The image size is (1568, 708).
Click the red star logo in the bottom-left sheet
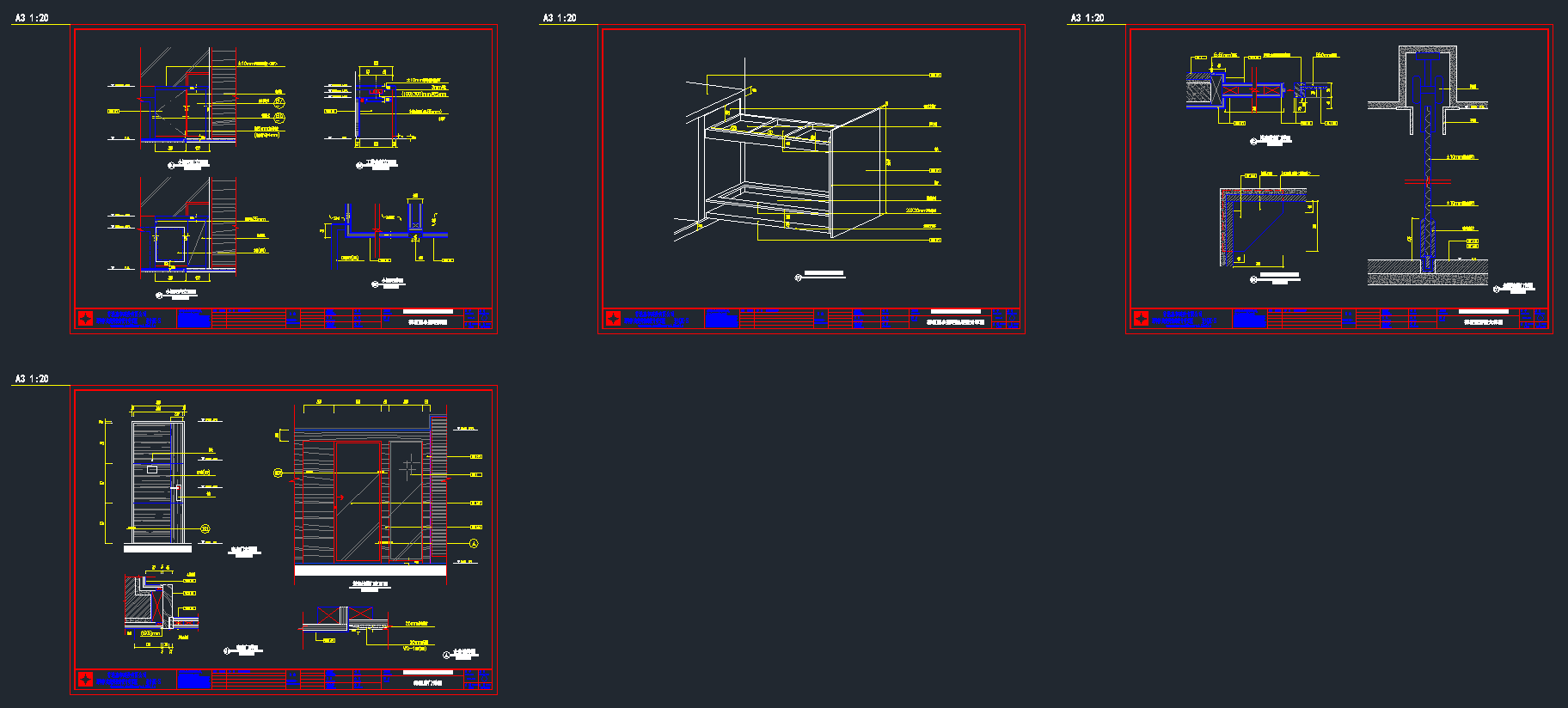coord(85,681)
